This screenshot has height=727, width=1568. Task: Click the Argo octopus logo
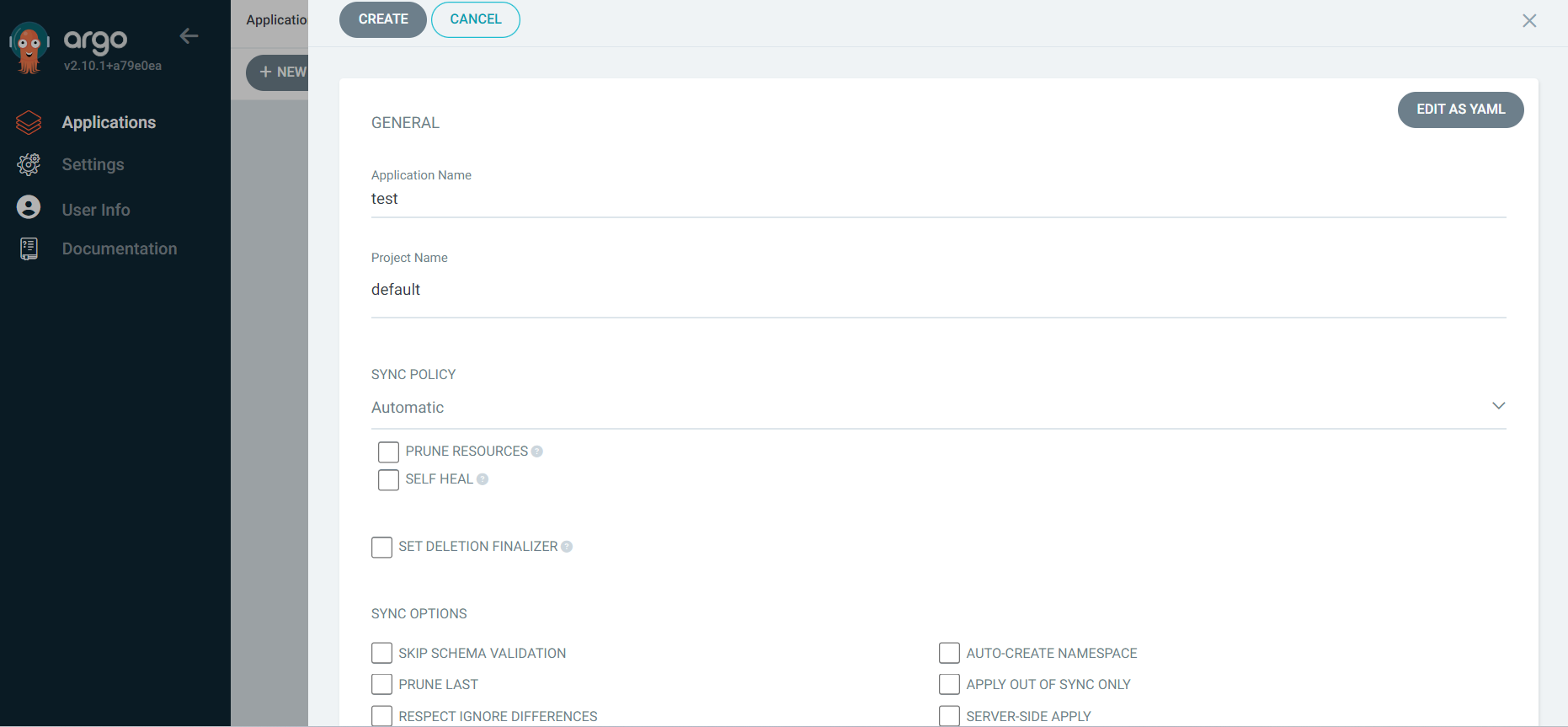[x=29, y=47]
